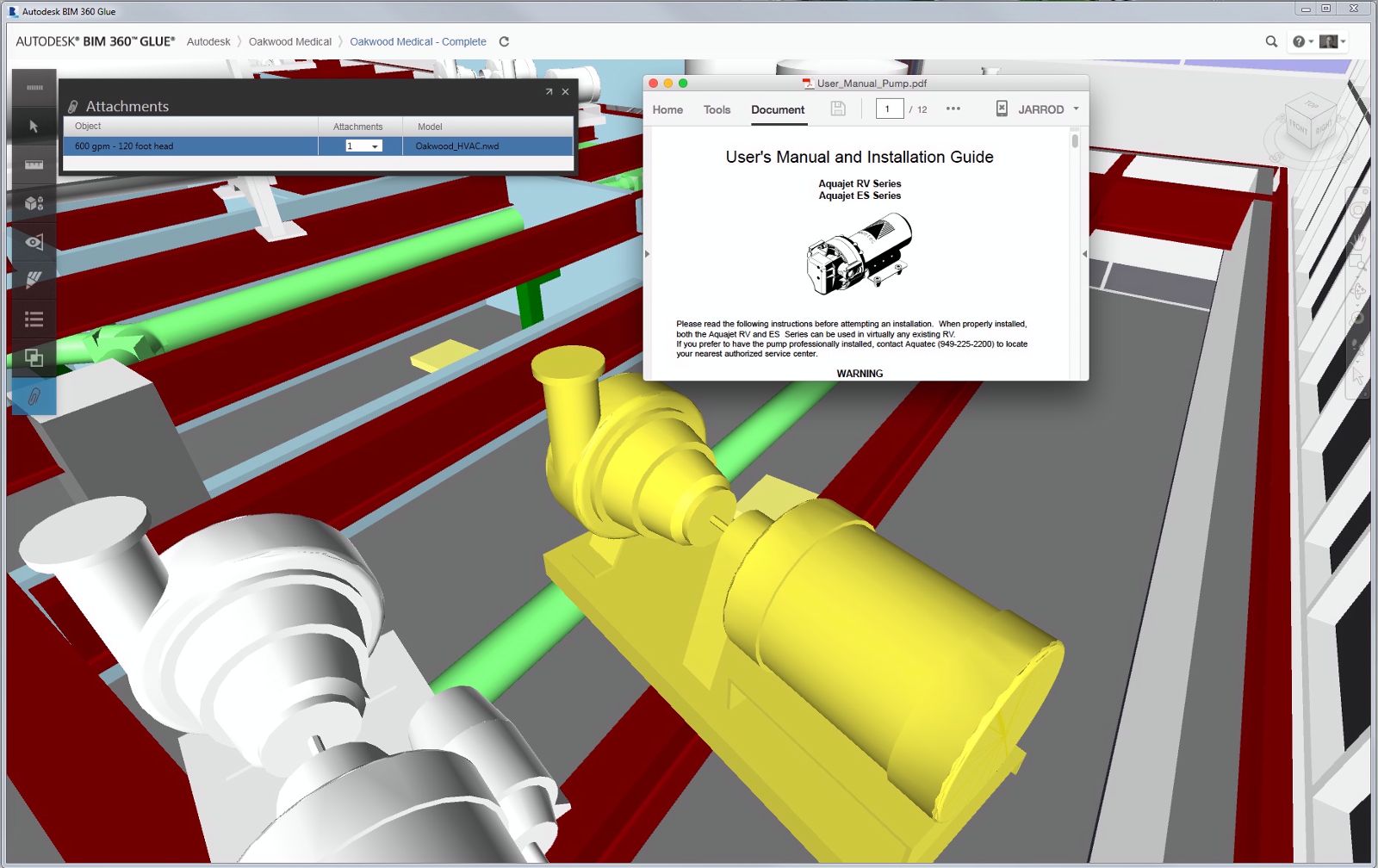The height and width of the screenshot is (868, 1378).
Task: Open the Clash overlapping-squares tool
Action: [34, 357]
